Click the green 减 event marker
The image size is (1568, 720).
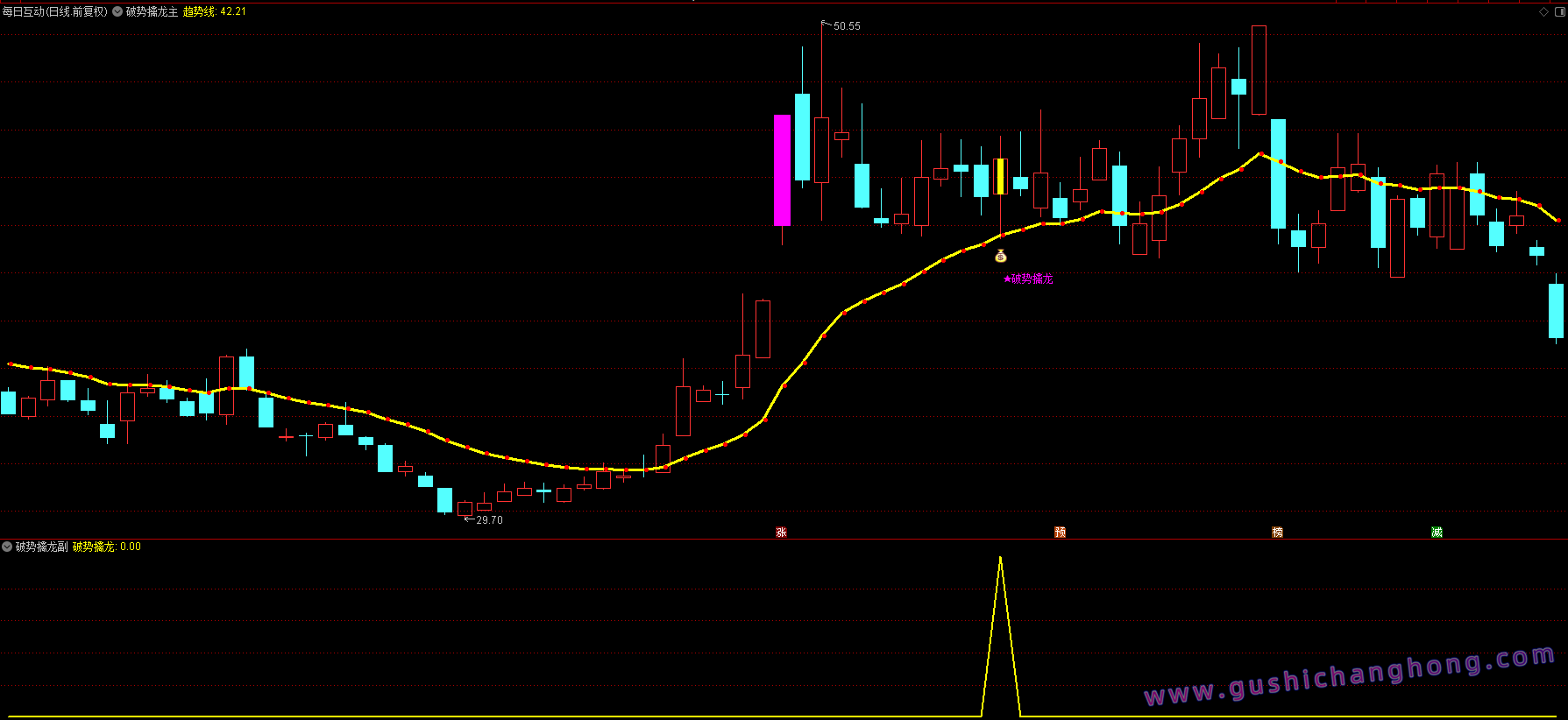click(x=1437, y=533)
